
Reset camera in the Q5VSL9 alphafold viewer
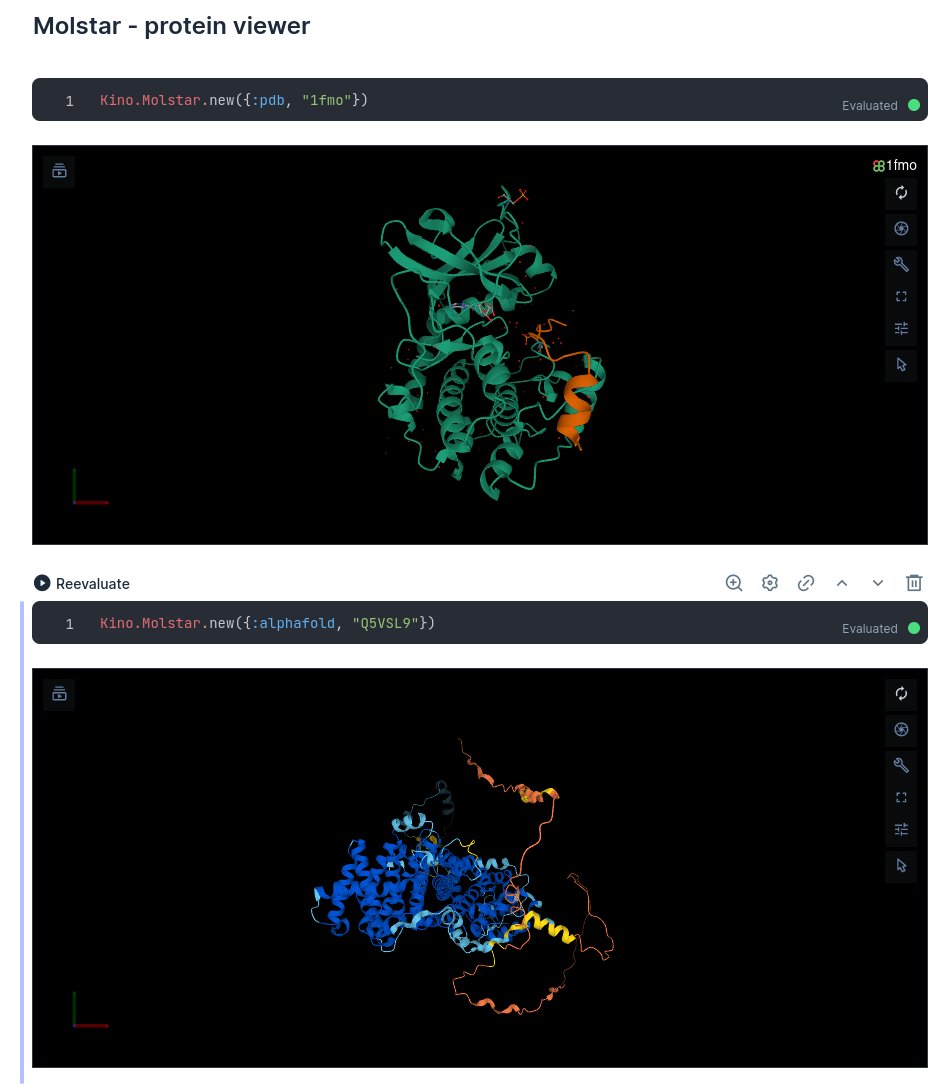(901, 694)
